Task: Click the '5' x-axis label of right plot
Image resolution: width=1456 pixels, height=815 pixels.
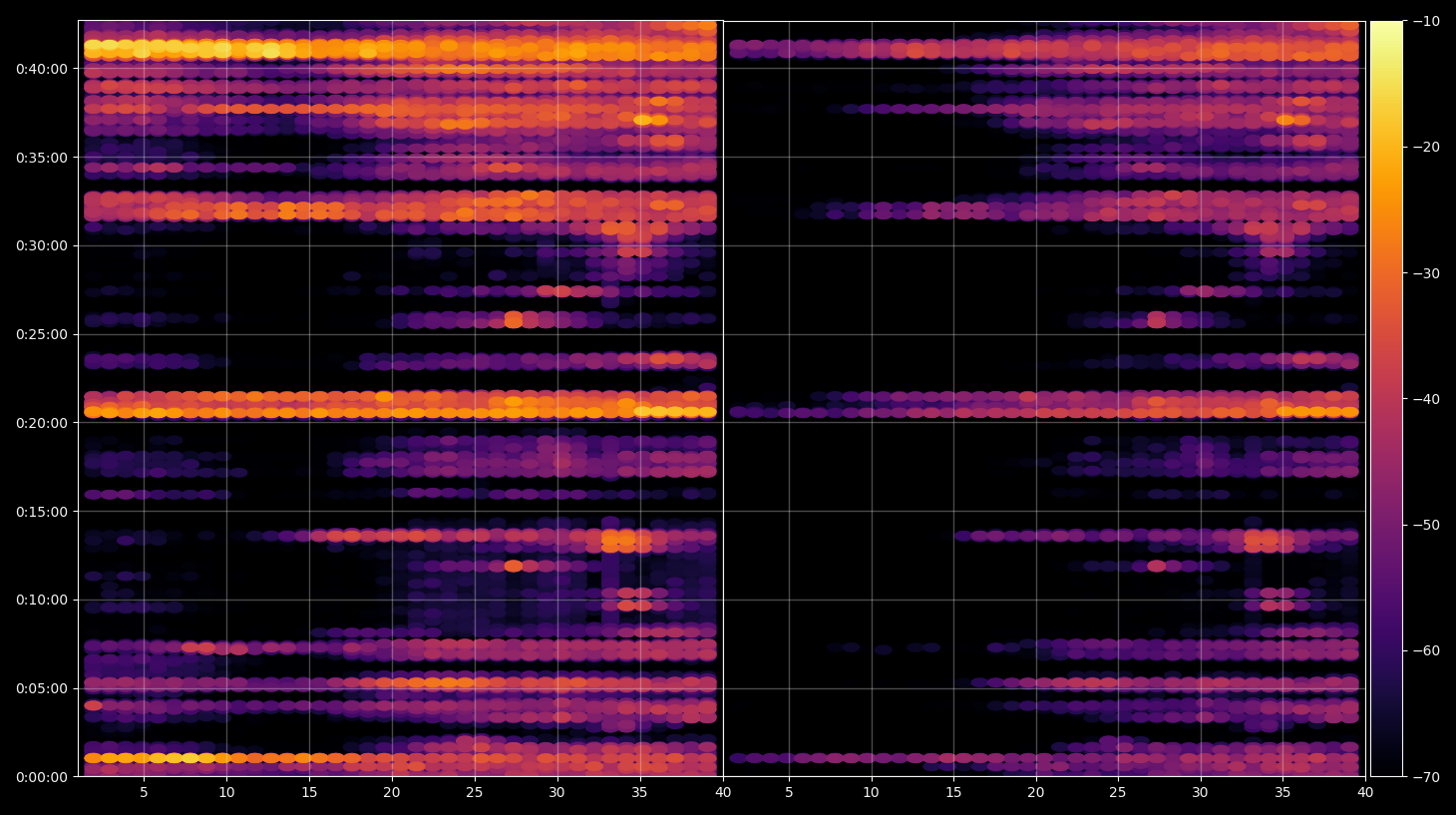Action: click(789, 793)
